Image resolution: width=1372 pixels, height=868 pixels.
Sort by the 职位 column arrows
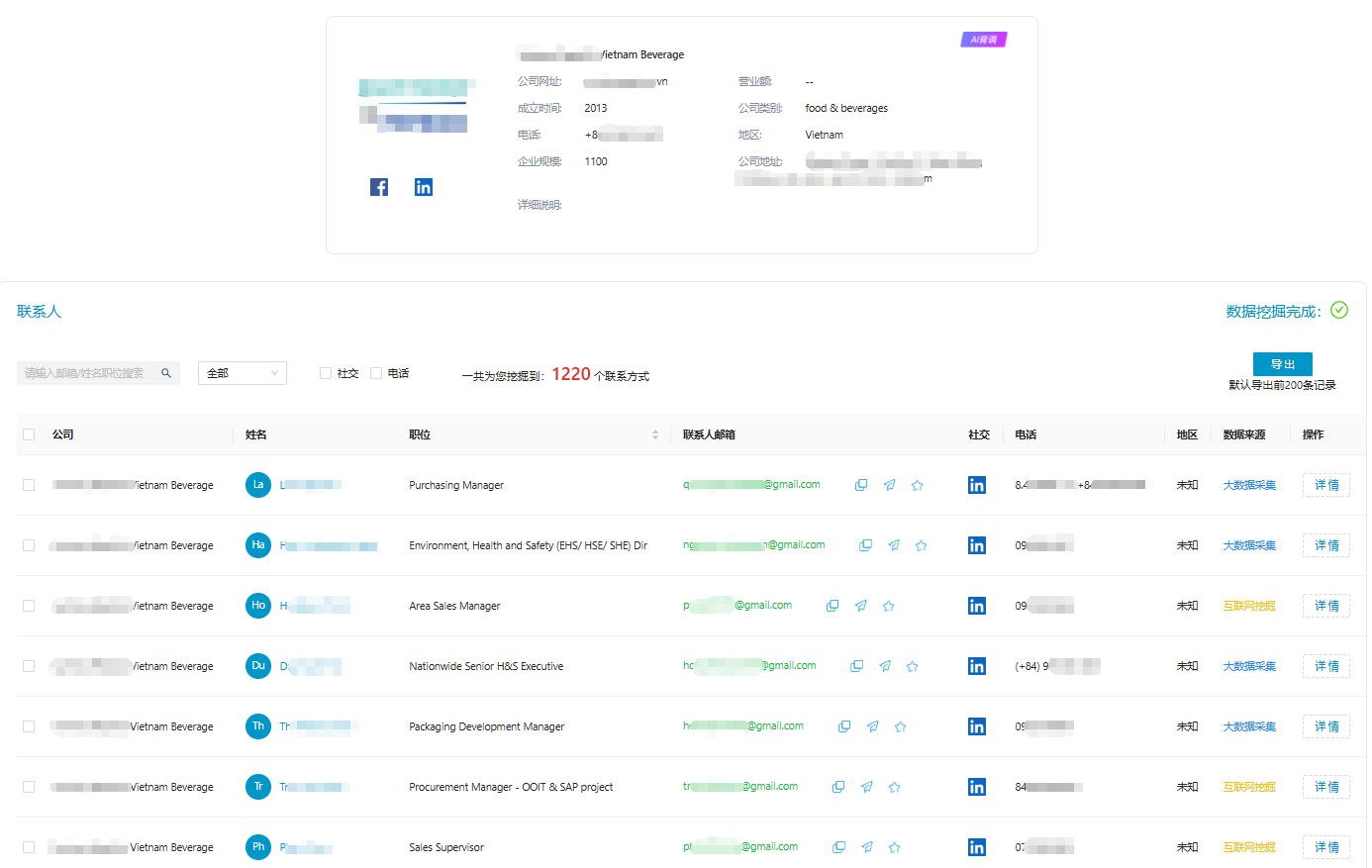655,434
